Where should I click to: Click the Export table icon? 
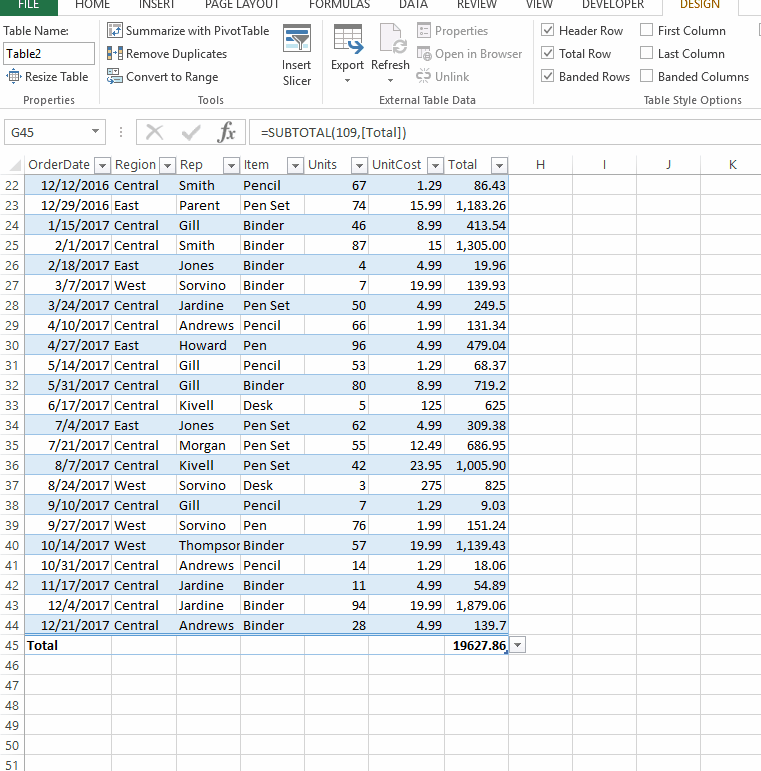348,39
